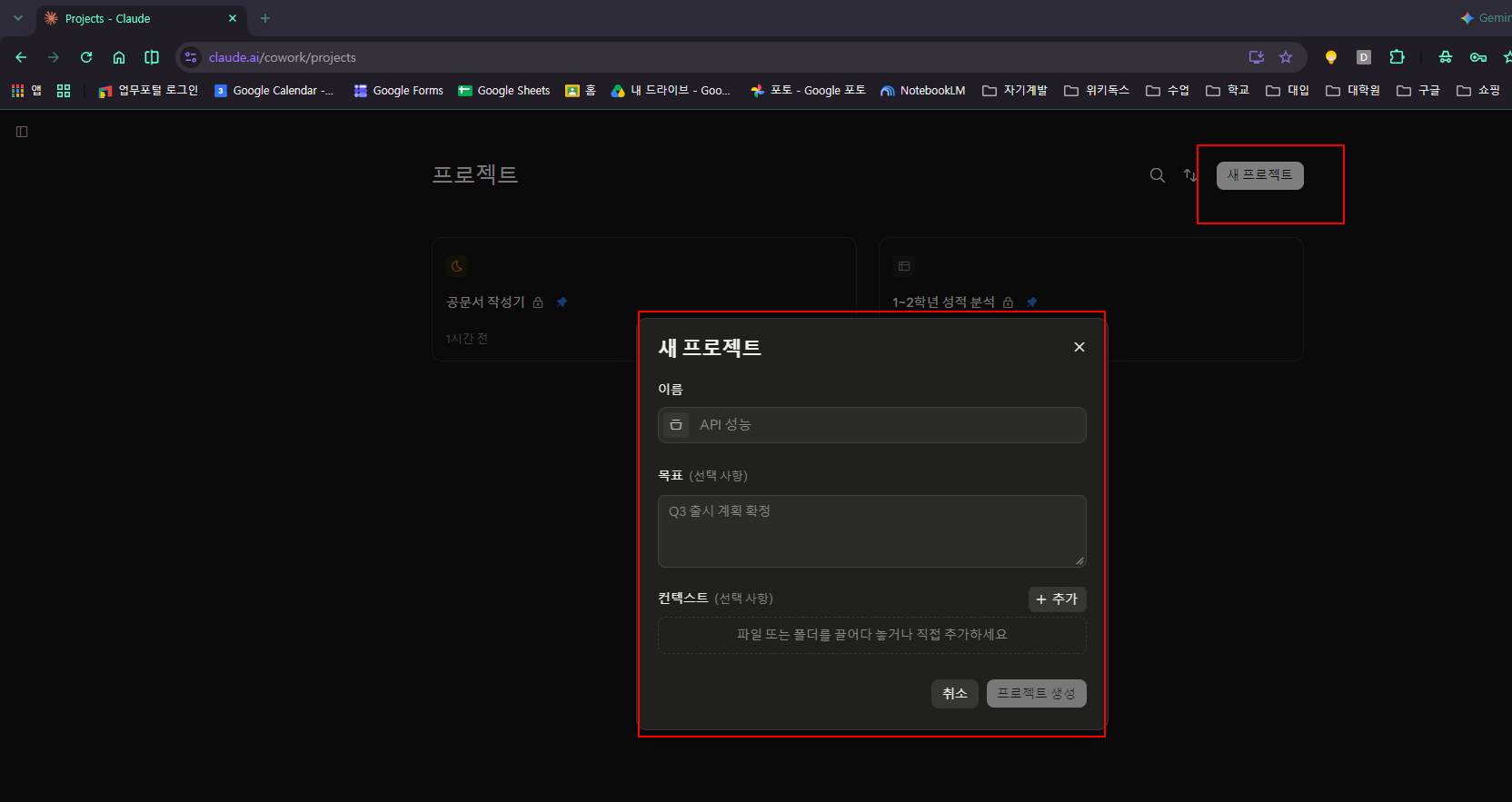
Task: Click the pin icon on 공문서 작성기
Action: tap(562, 302)
